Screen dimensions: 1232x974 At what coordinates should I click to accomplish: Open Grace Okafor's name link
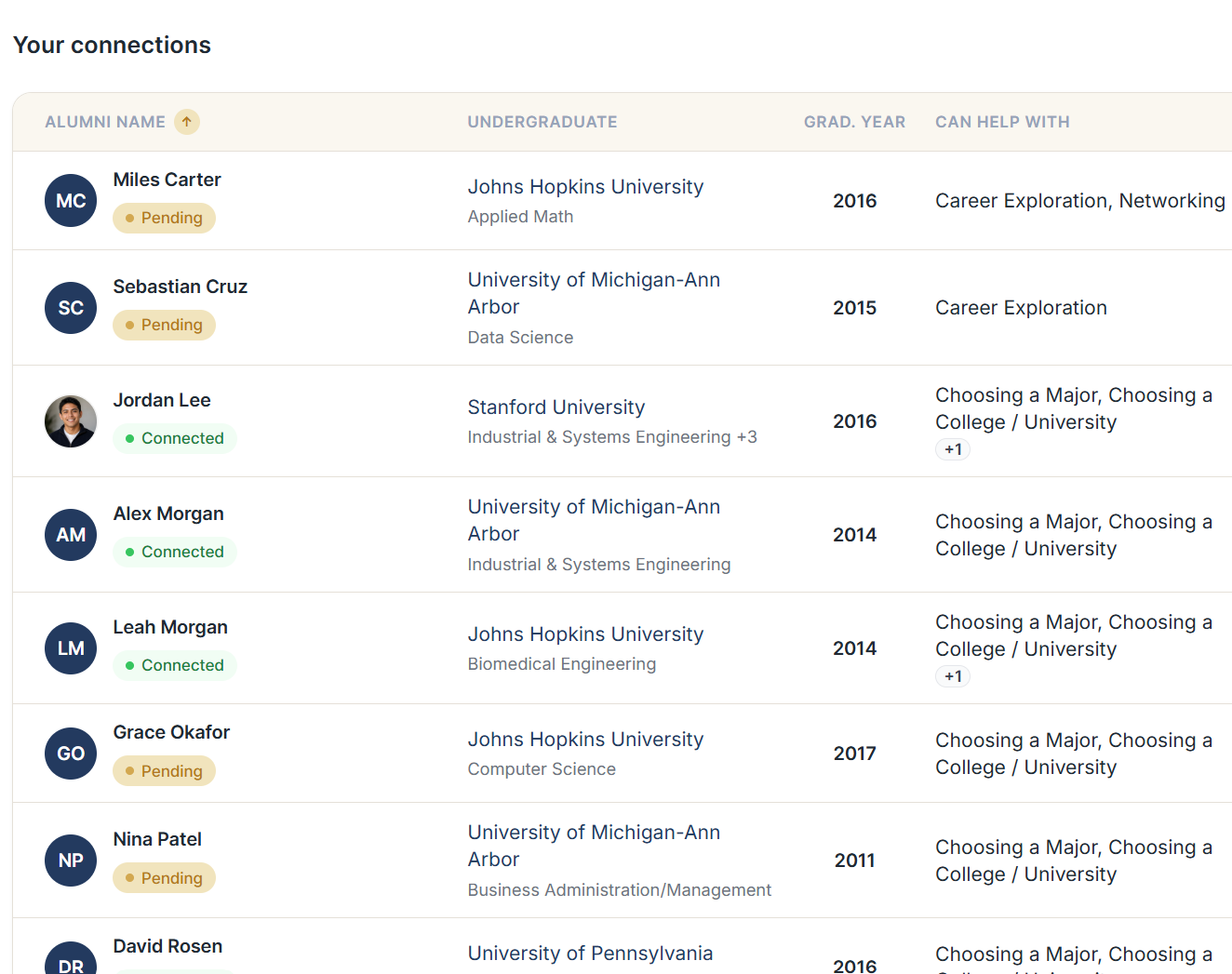(171, 732)
